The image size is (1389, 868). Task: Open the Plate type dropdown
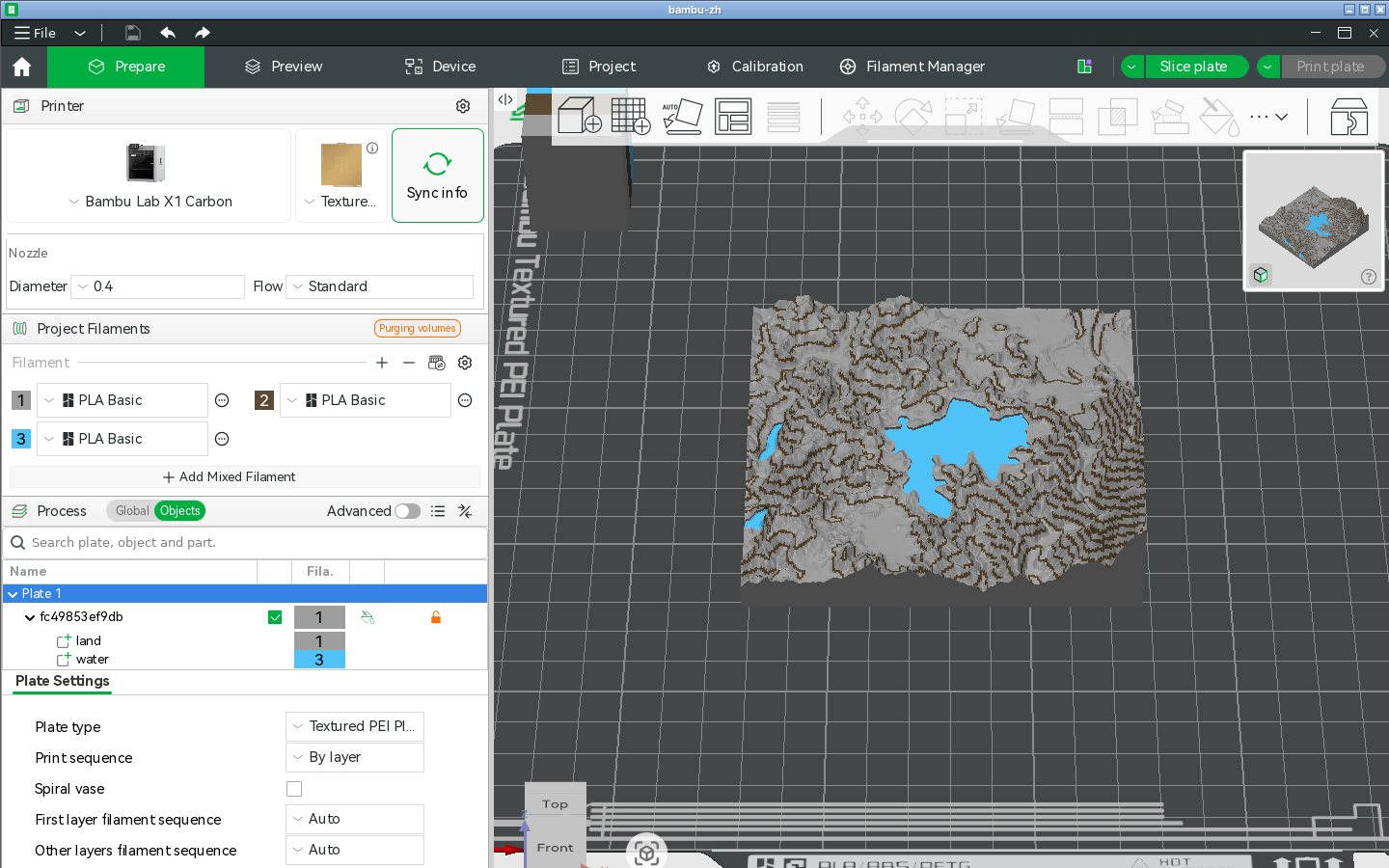tap(355, 726)
